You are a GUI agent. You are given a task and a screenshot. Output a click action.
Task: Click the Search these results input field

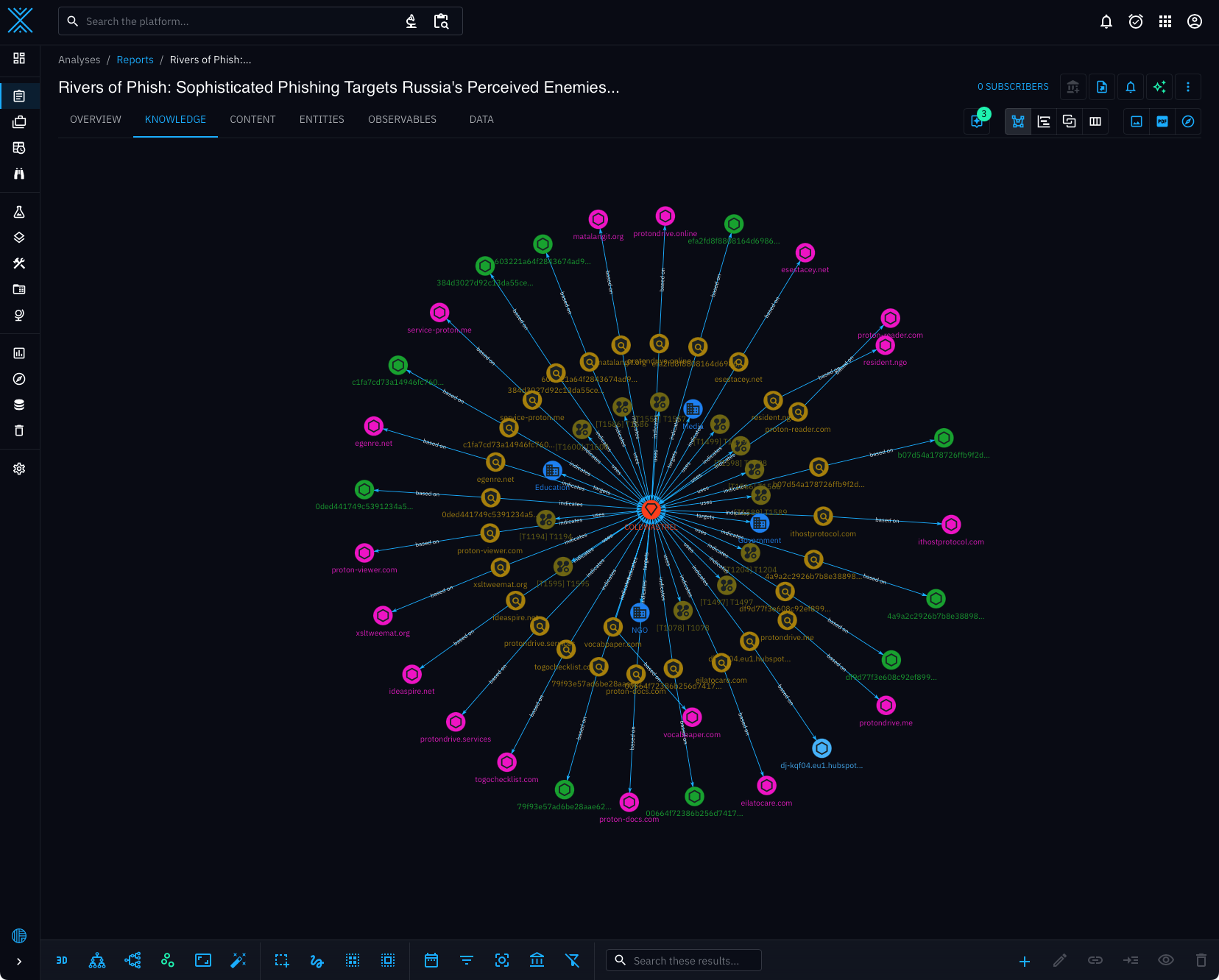(x=684, y=960)
